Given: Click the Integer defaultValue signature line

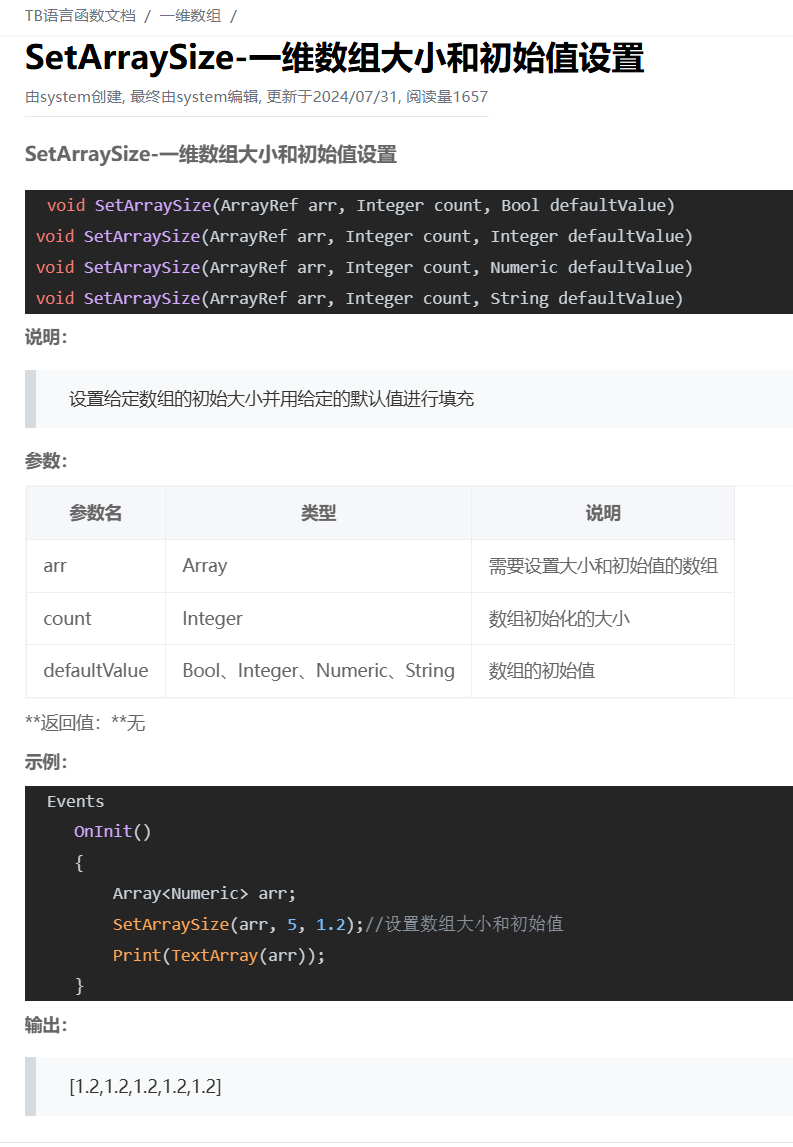Looking at the screenshot, I should click(364, 236).
